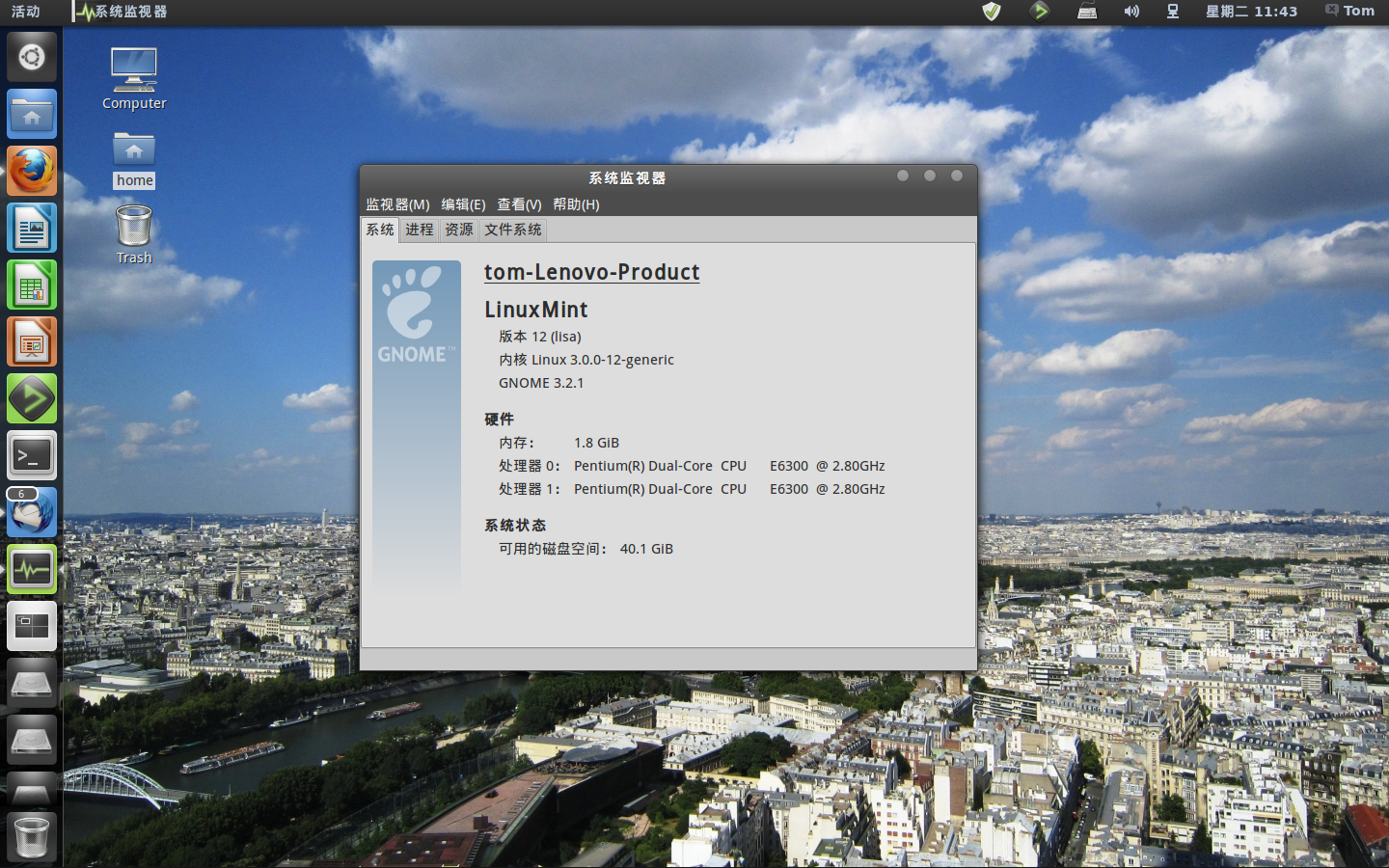Open the green arrow app in the dock

(32, 398)
